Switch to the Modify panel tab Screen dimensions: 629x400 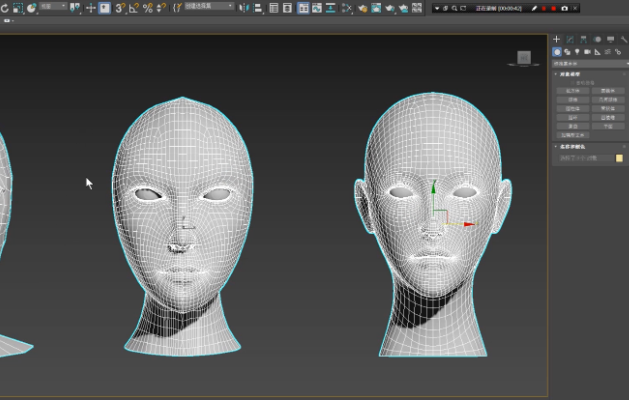pos(569,39)
